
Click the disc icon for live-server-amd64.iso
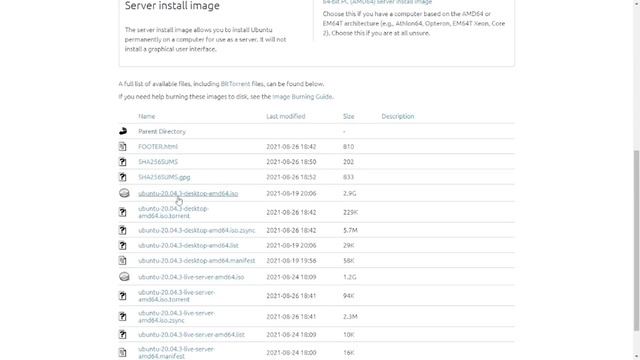coord(124,277)
